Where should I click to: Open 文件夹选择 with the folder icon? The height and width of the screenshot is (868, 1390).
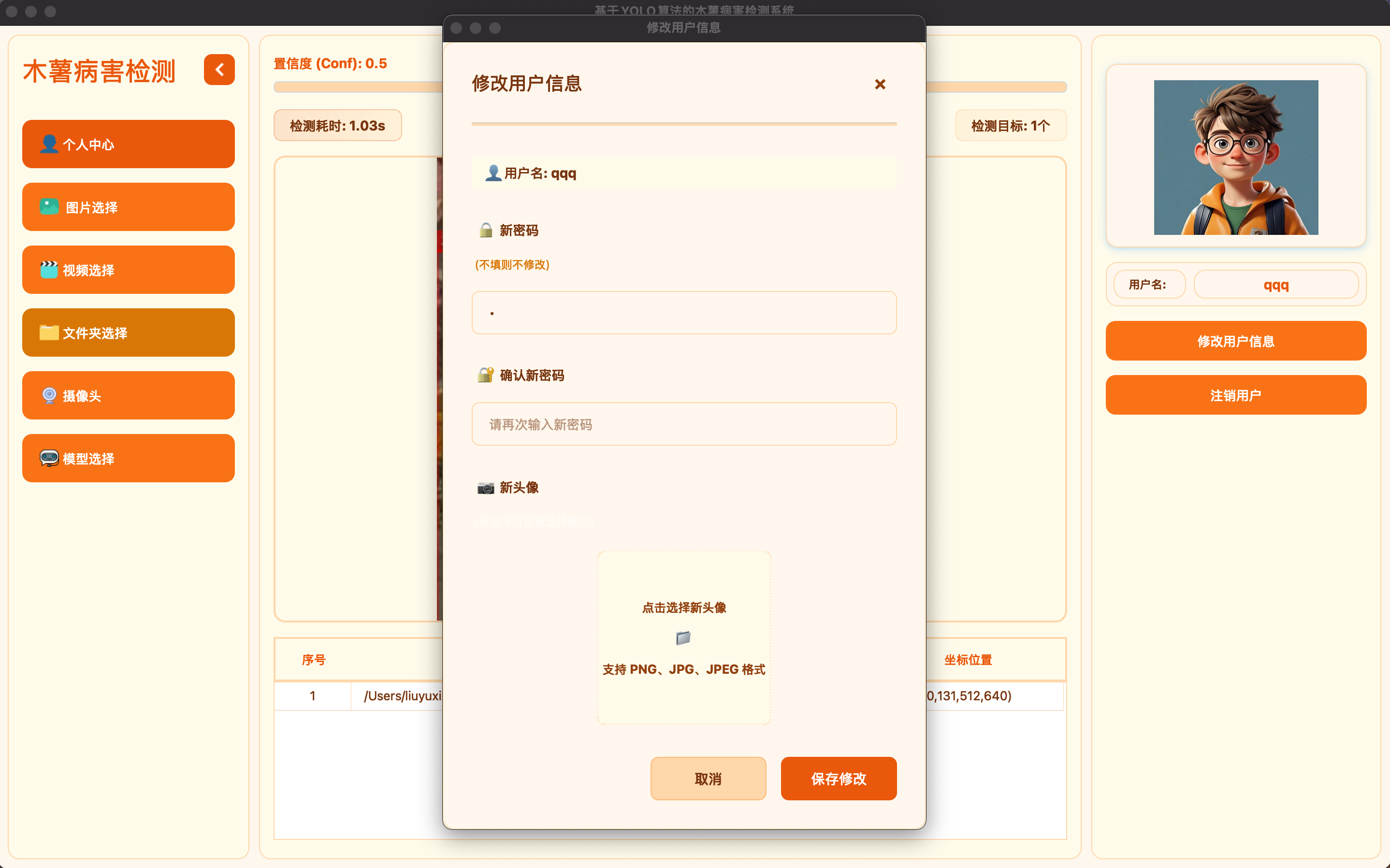(x=49, y=333)
